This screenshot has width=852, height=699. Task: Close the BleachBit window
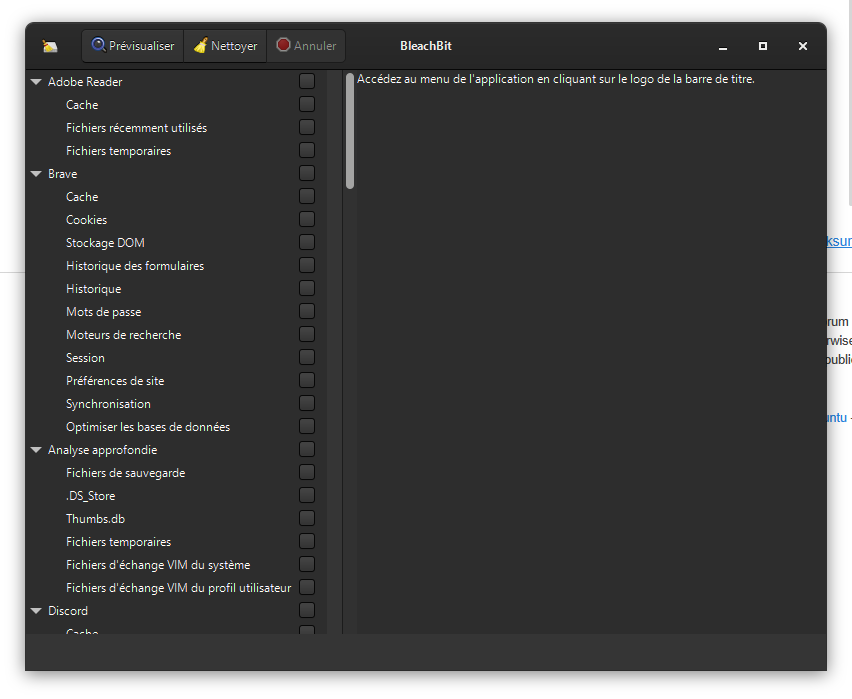click(802, 47)
